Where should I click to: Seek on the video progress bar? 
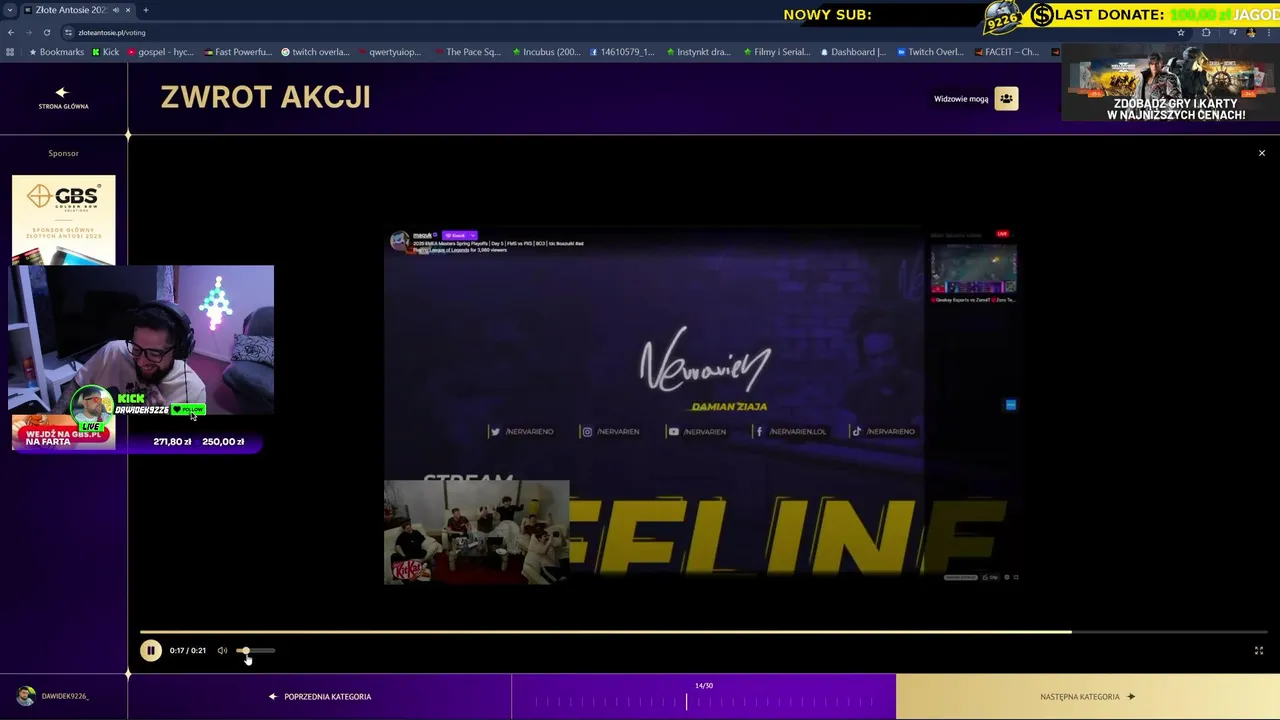(703, 632)
